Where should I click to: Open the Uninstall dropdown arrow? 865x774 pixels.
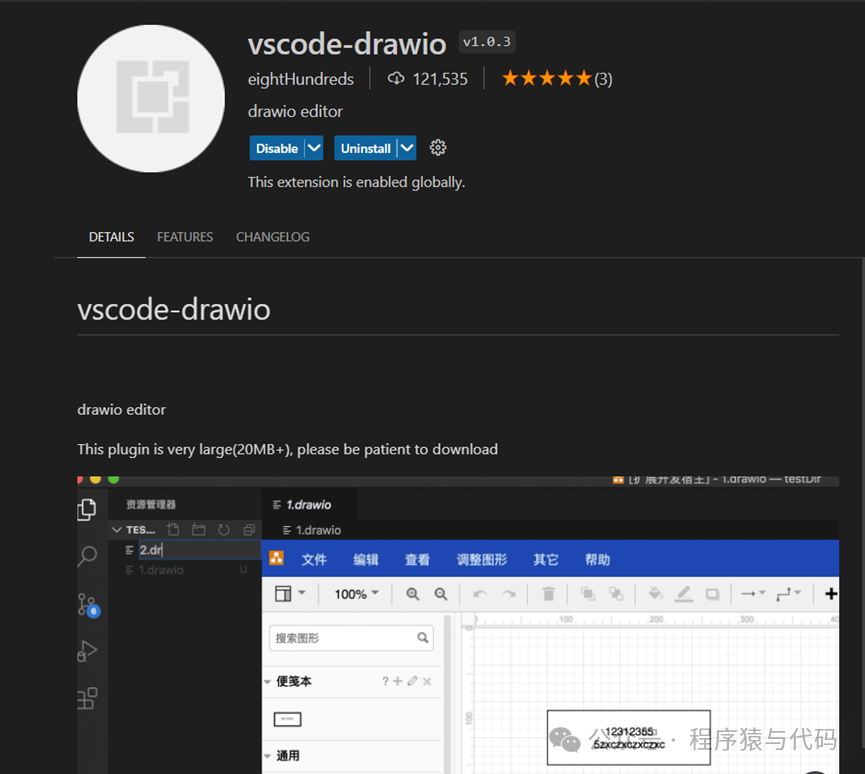point(407,148)
